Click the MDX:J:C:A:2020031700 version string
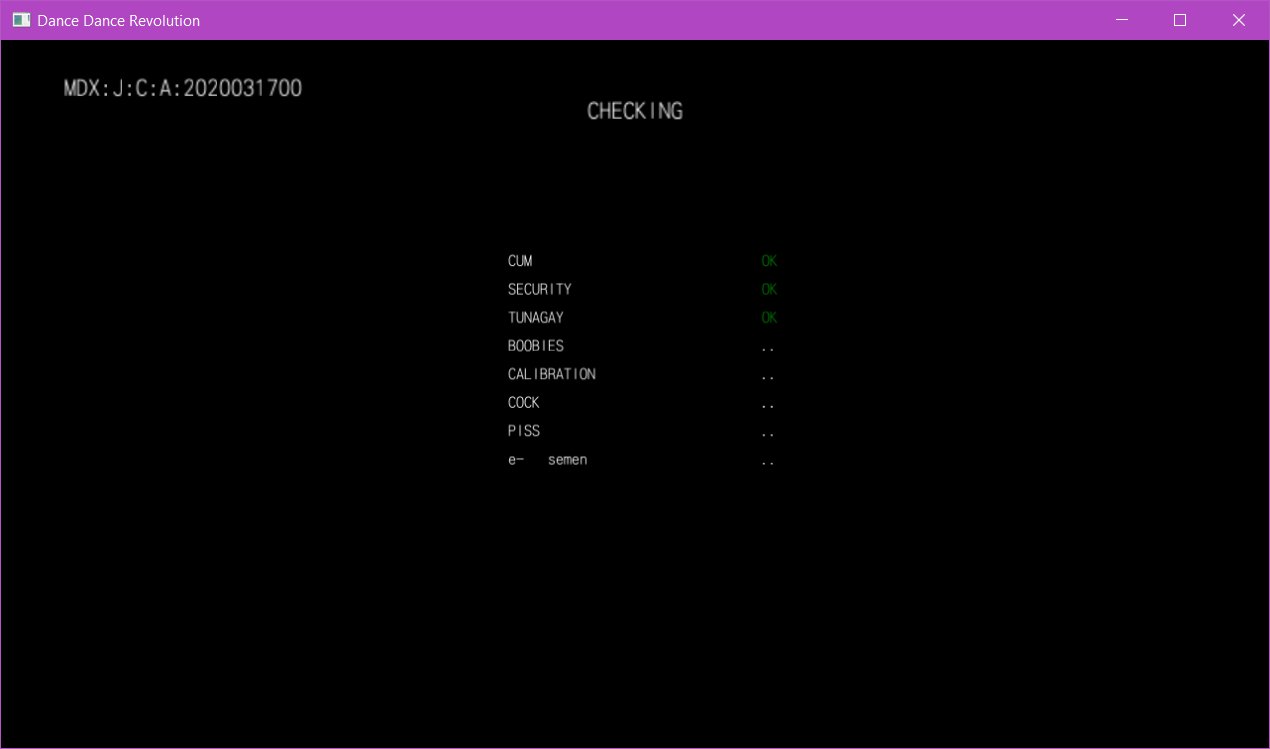 pos(183,88)
